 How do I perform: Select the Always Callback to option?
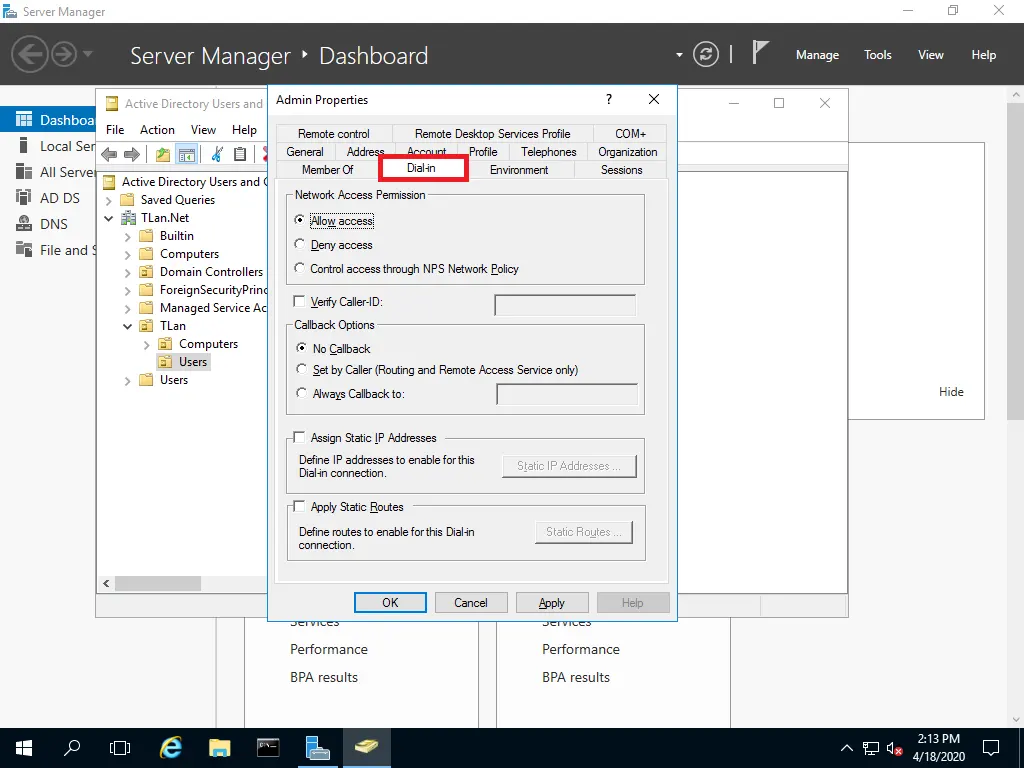point(301,393)
